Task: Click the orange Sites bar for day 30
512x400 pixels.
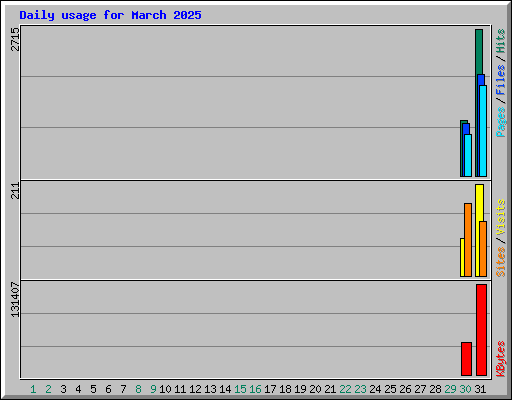Action: [x=468, y=240]
